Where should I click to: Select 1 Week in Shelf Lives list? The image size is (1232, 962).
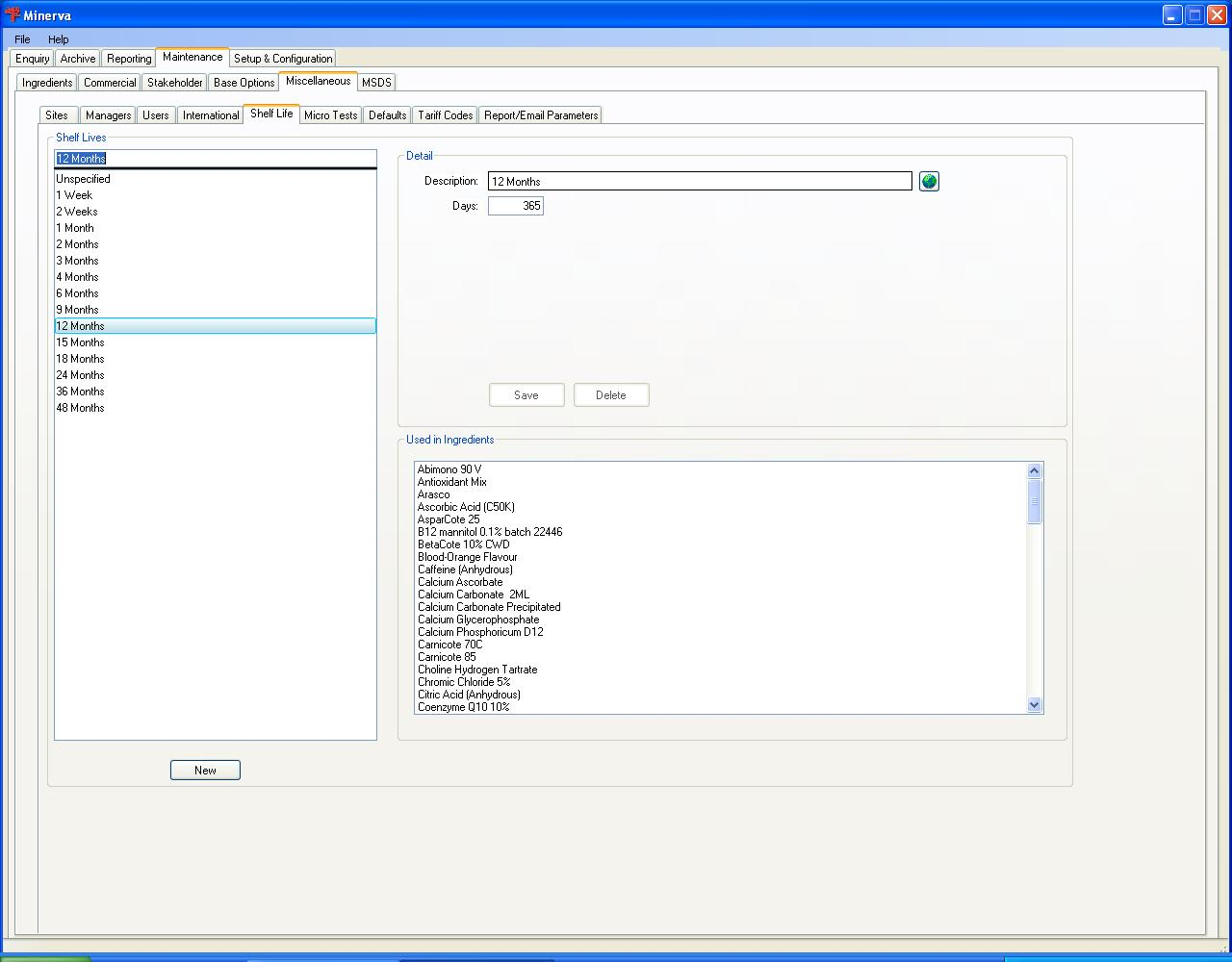pyautogui.click(x=216, y=195)
